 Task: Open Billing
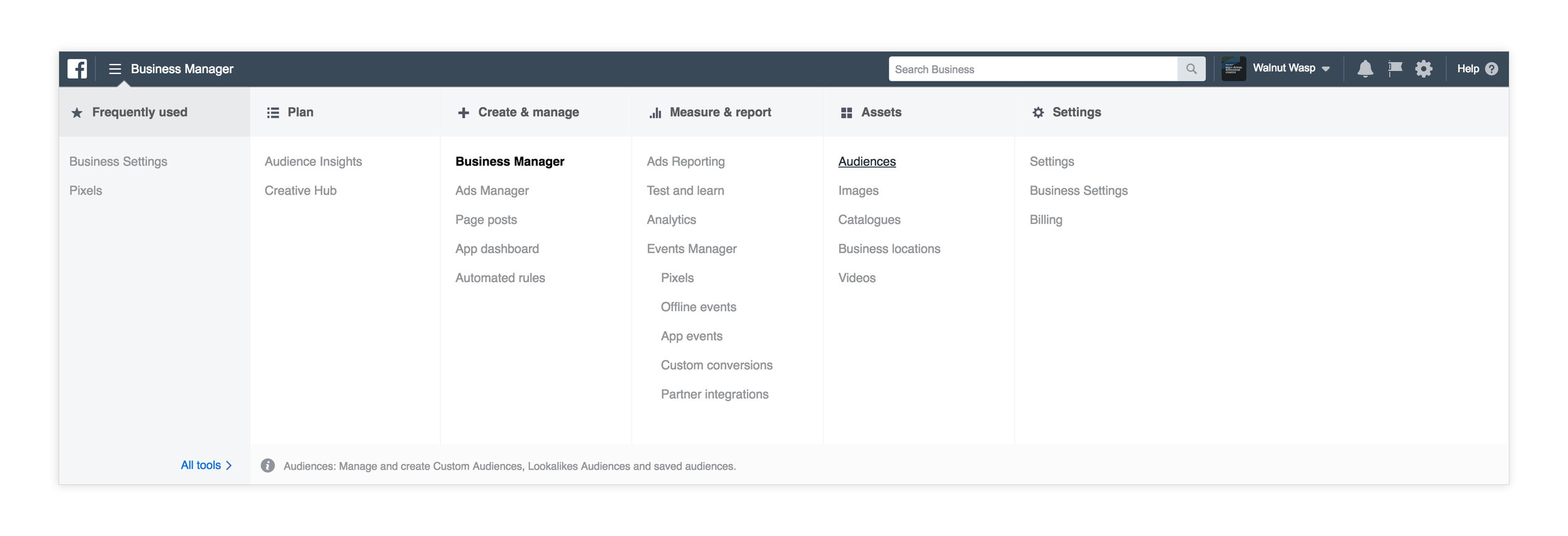click(1046, 220)
